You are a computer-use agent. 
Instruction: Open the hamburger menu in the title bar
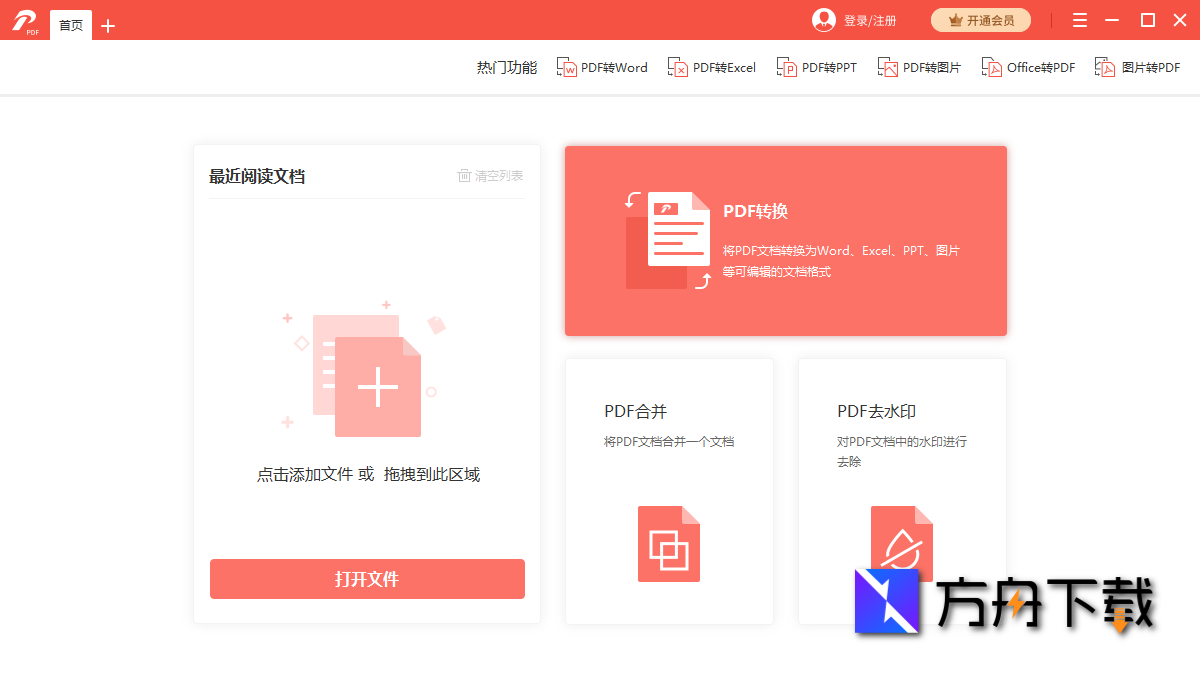pyautogui.click(x=1079, y=19)
